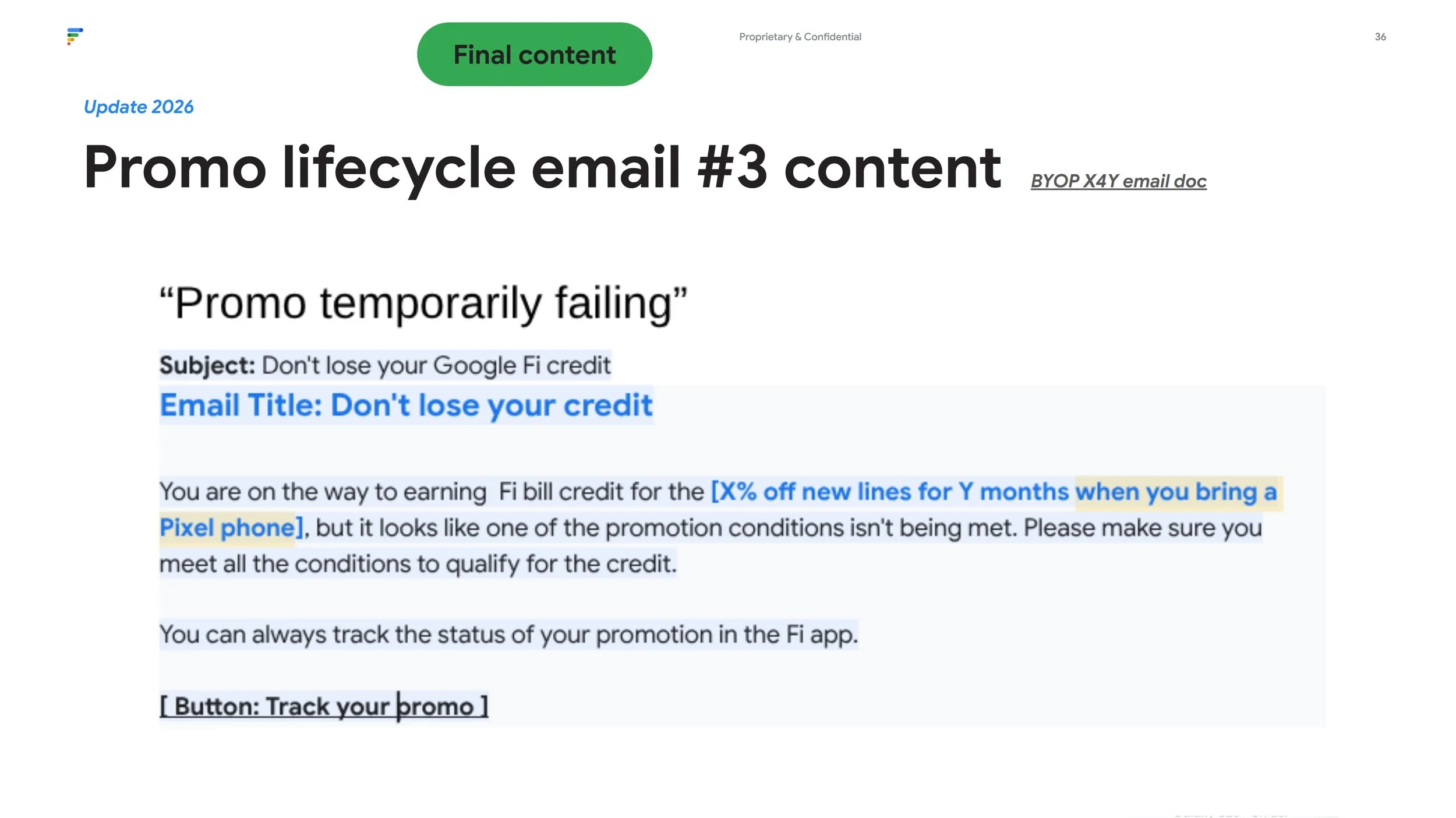This screenshot has height=818, width=1456.
Task: Click the Proprietary & Confidential header text
Action: tap(800, 37)
